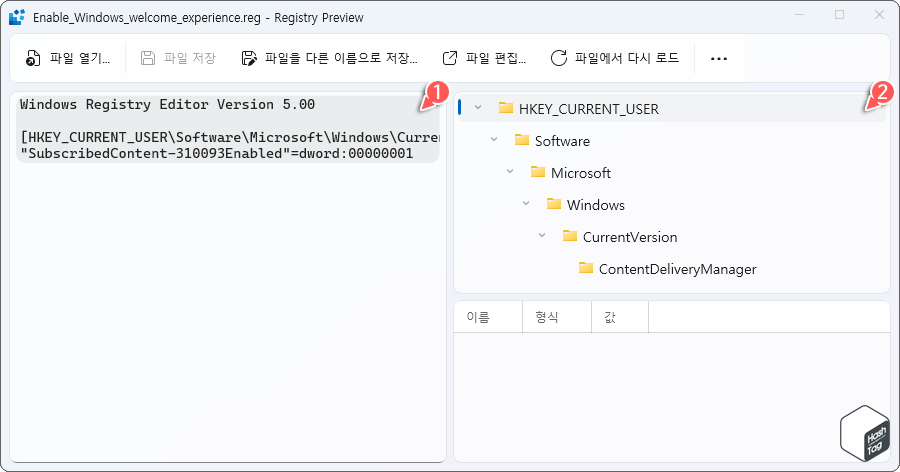Click the HKEY_CURRENT_USER folder icon
This screenshot has width=900, height=472.
point(506,108)
